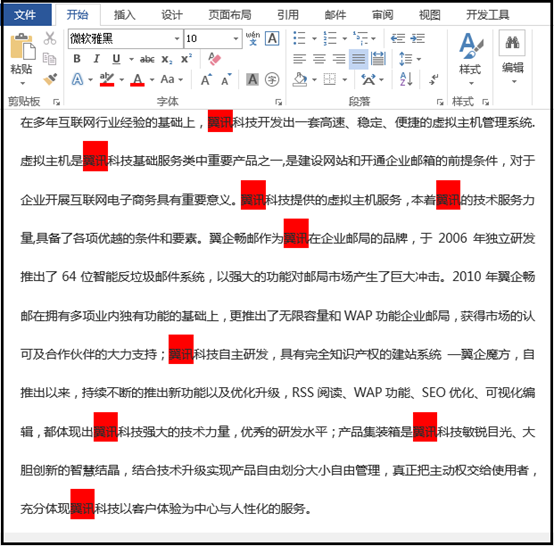Expand the line spacing dropdown arrow
Image resolution: width=554 pixels, height=546 pixels.
point(419,59)
